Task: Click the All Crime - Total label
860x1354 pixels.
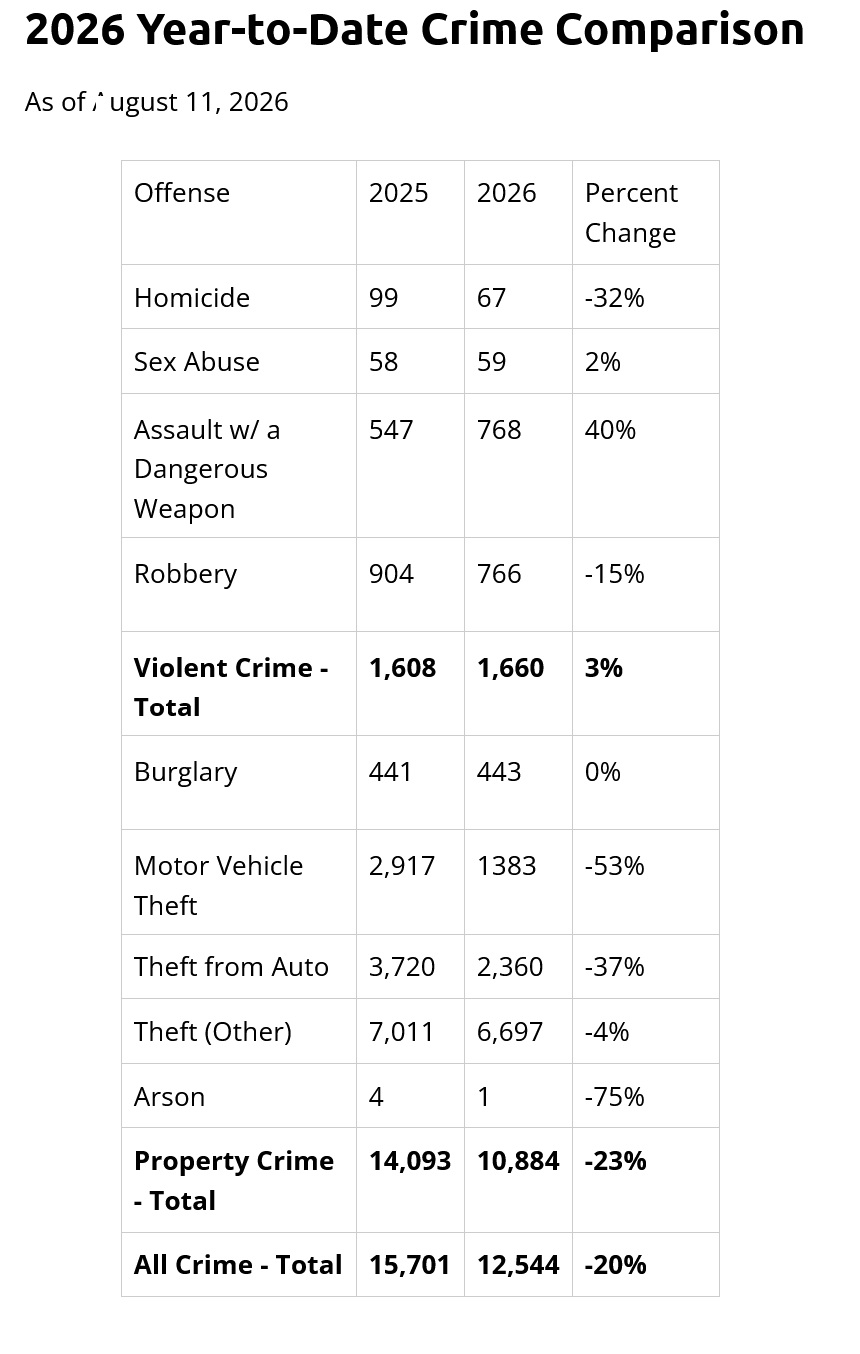Action: [238, 1265]
